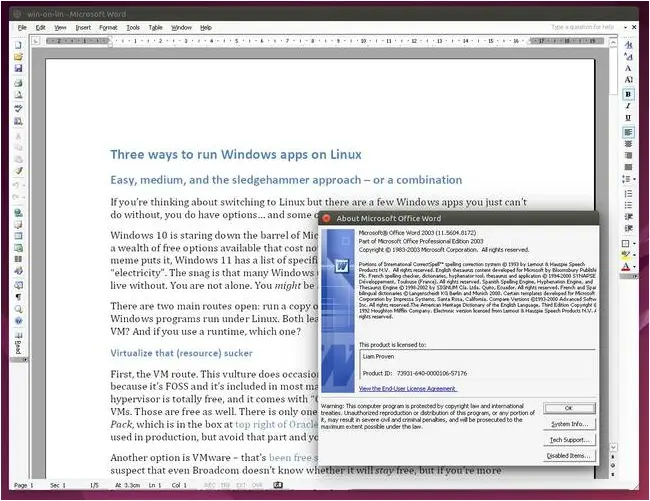Viewport: 650px width, 501px height.
Task: Click the Tables and Borders icon
Action: click(x=18, y=224)
